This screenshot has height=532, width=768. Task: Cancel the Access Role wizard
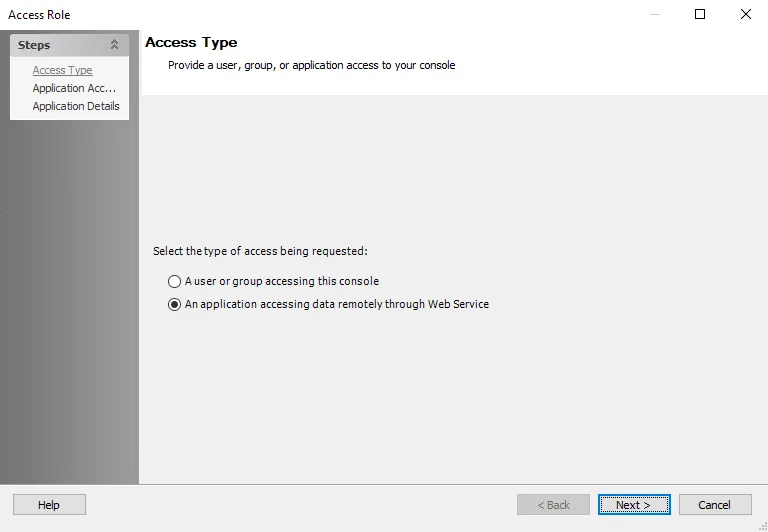715,505
